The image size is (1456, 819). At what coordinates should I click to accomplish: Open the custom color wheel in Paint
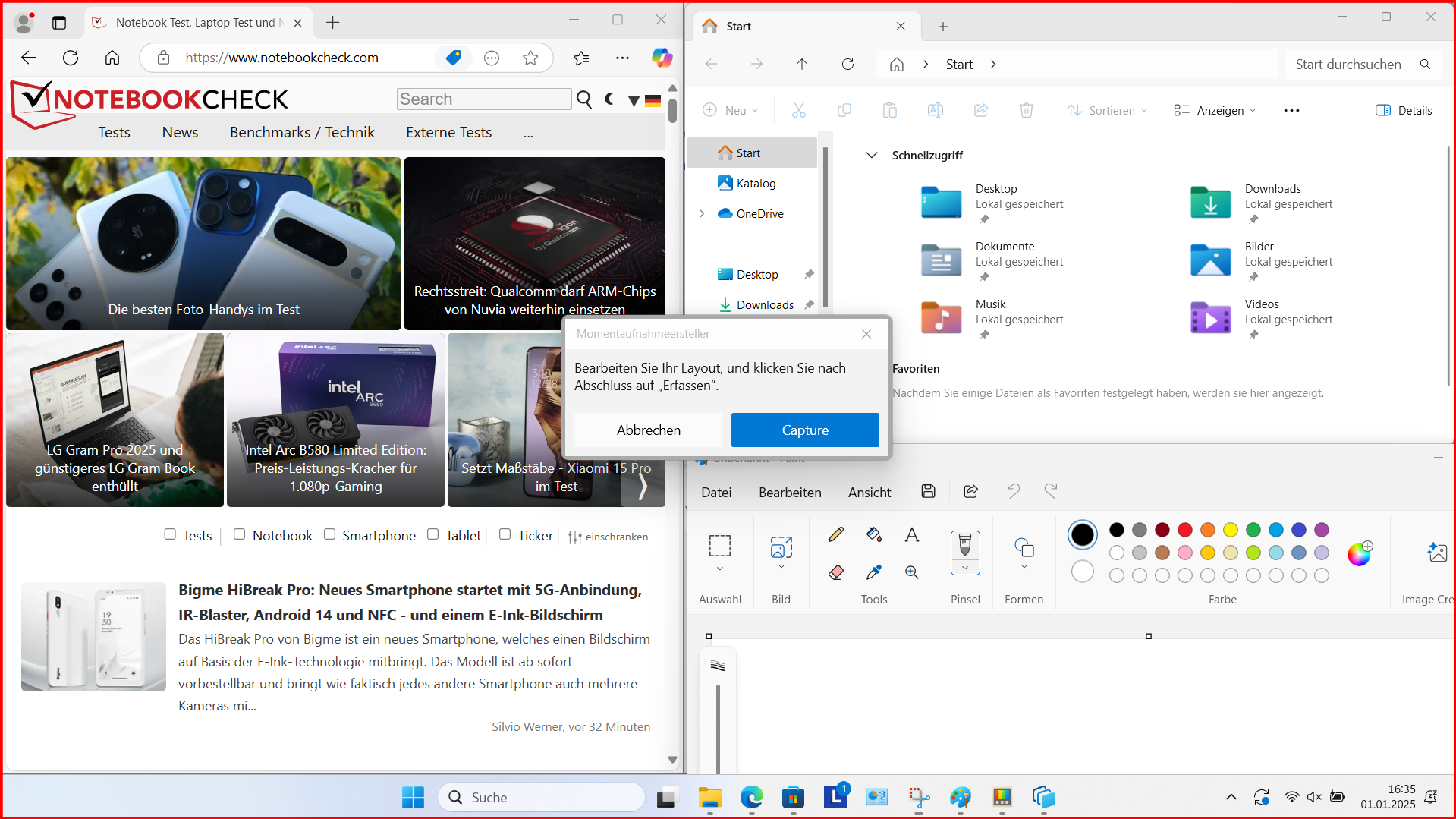click(x=1359, y=553)
